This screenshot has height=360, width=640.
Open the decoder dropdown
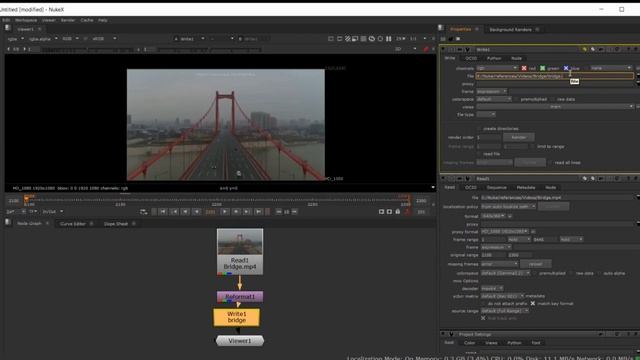[492, 289]
